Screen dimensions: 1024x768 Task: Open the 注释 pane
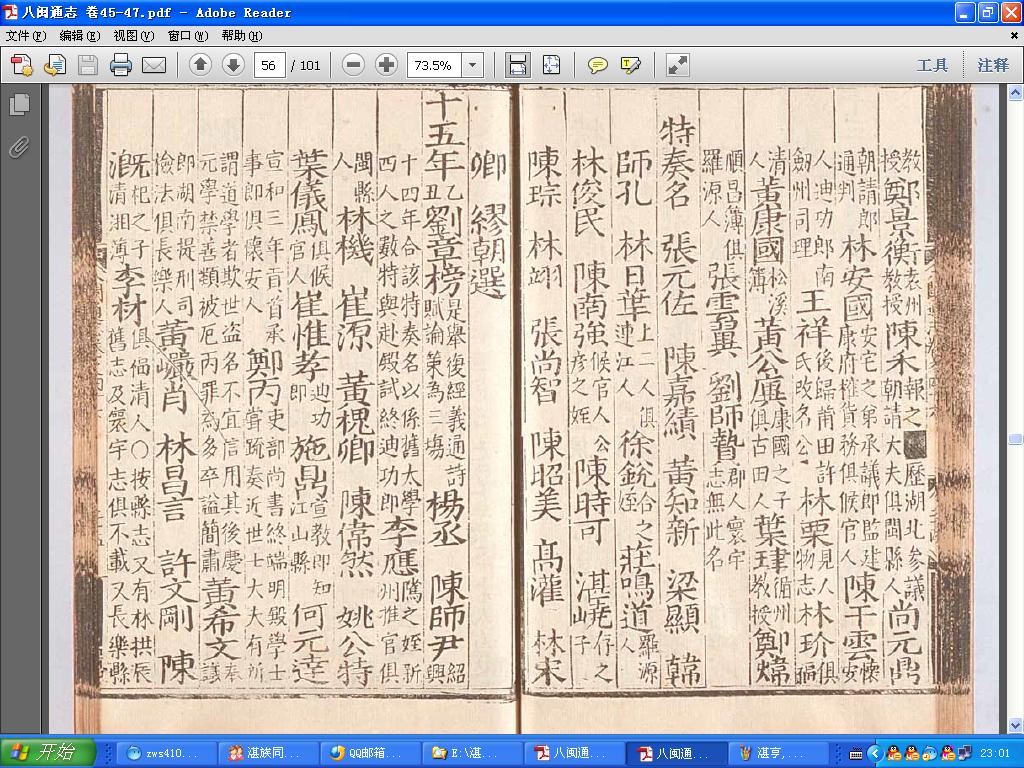[x=993, y=65]
